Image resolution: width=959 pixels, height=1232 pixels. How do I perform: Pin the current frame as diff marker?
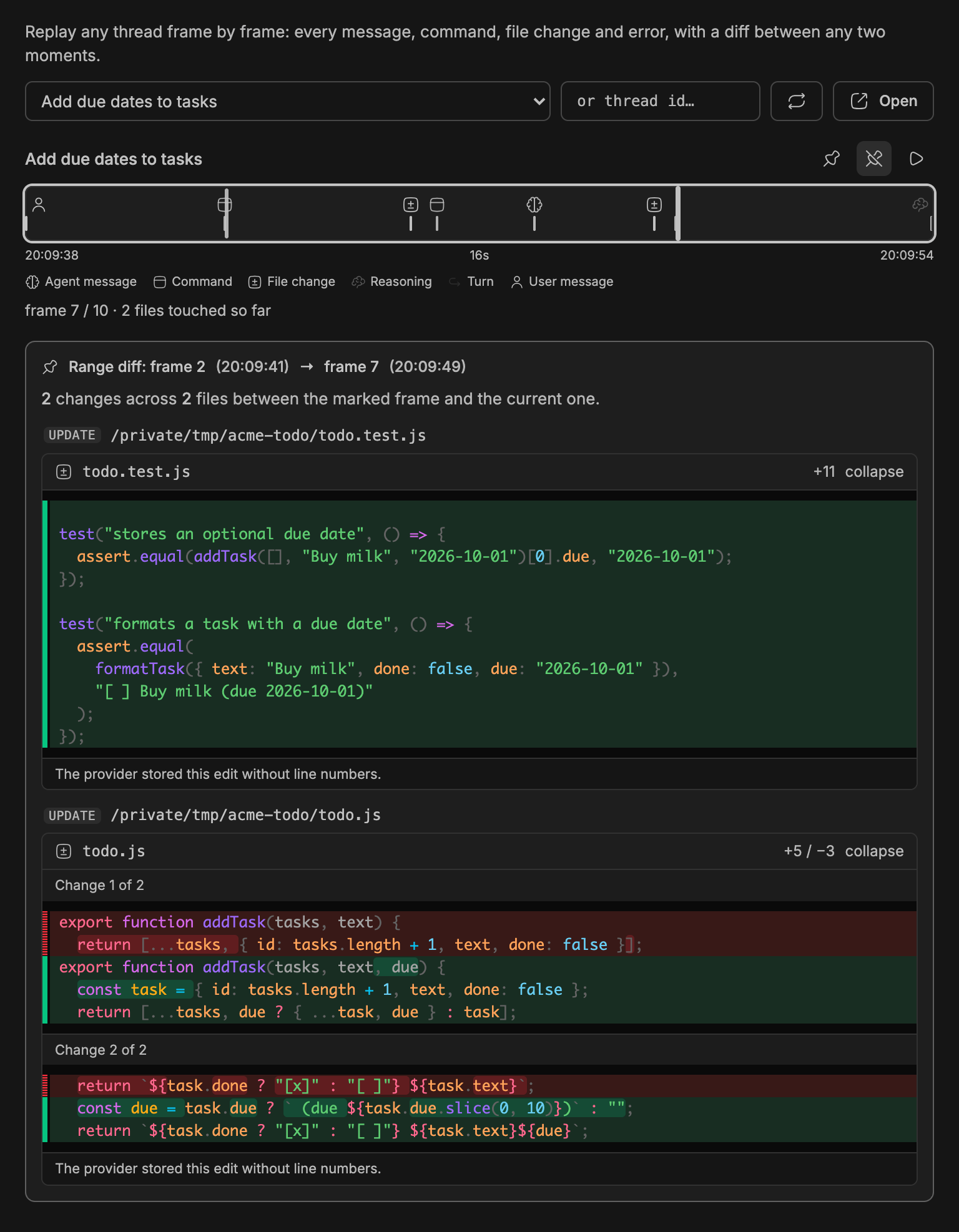(832, 159)
